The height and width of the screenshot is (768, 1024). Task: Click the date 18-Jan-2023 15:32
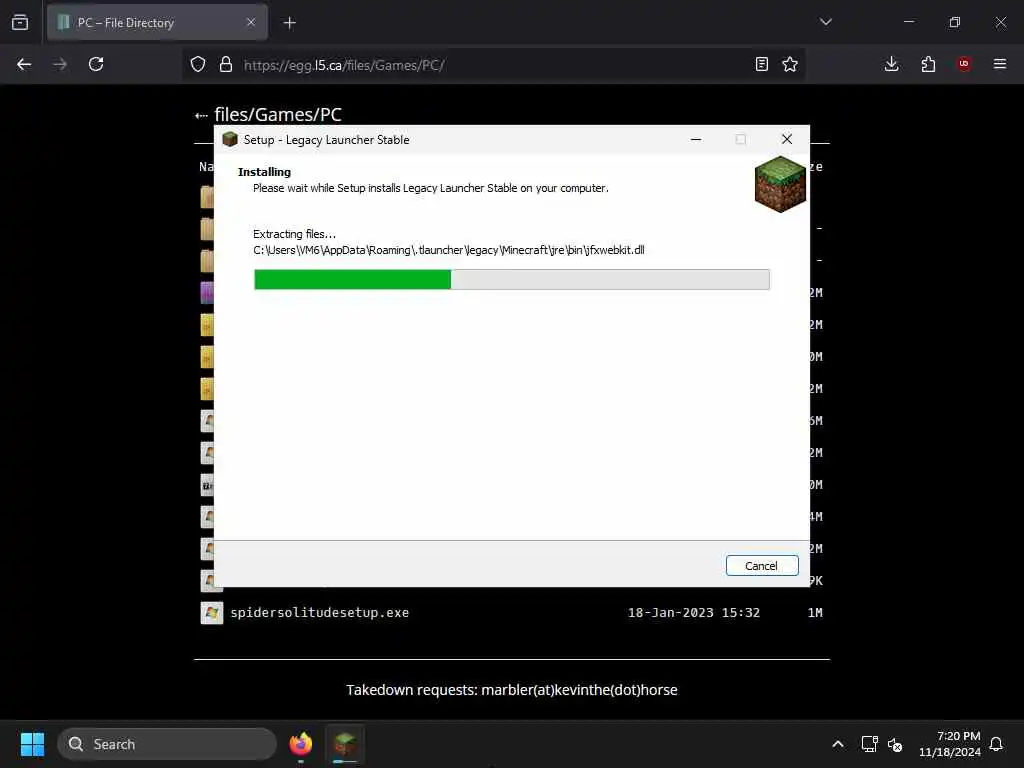(x=694, y=613)
